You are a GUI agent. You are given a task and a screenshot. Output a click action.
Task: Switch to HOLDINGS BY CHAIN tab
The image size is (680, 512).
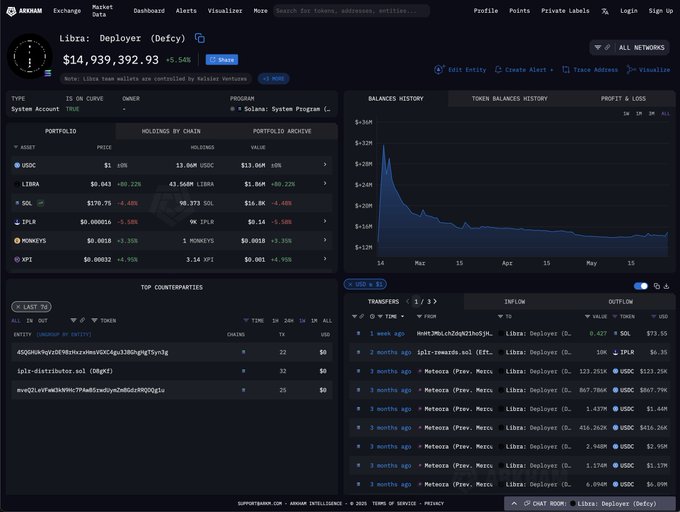coord(171,131)
